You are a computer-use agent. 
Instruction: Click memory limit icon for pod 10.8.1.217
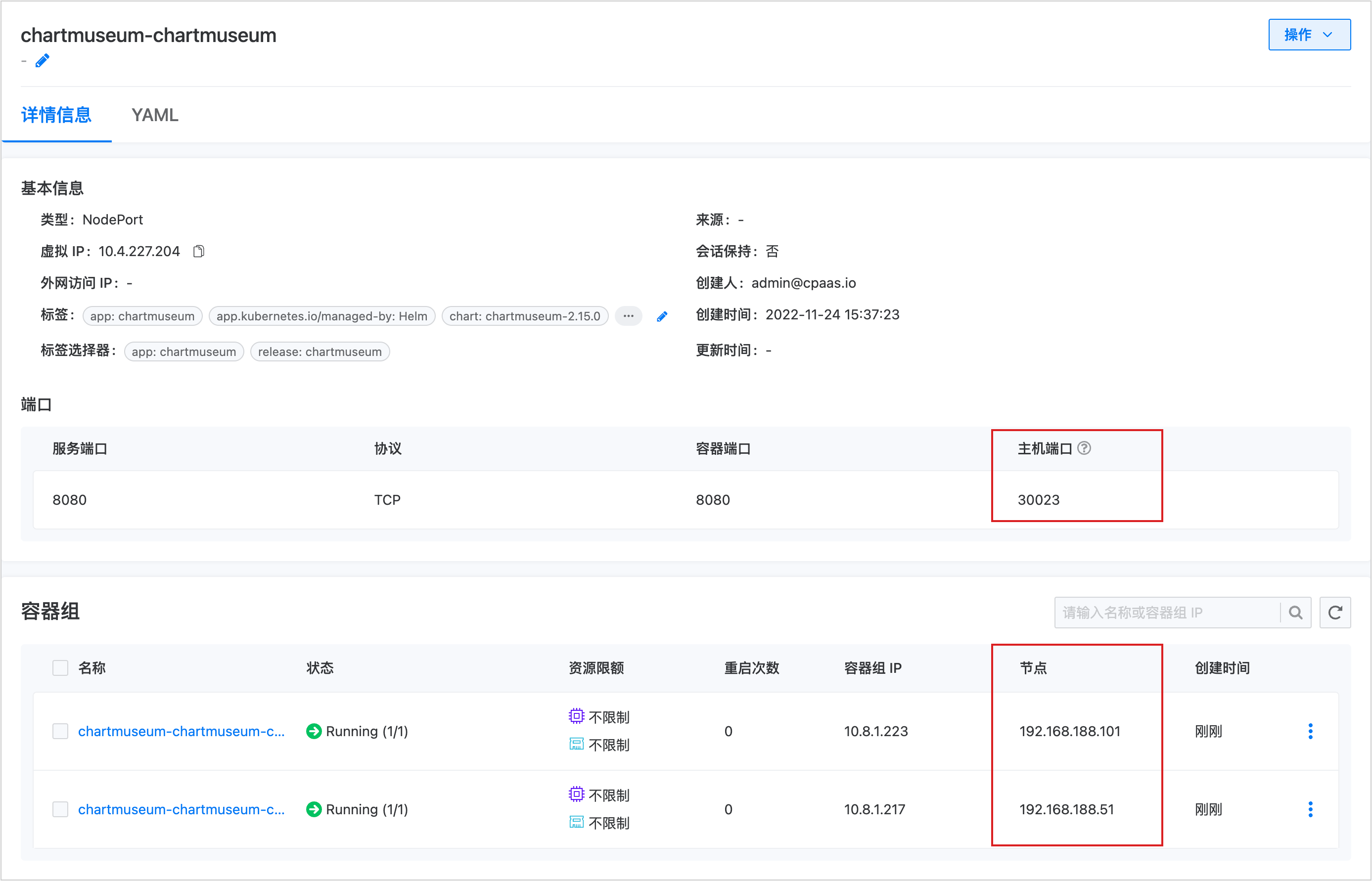(576, 823)
